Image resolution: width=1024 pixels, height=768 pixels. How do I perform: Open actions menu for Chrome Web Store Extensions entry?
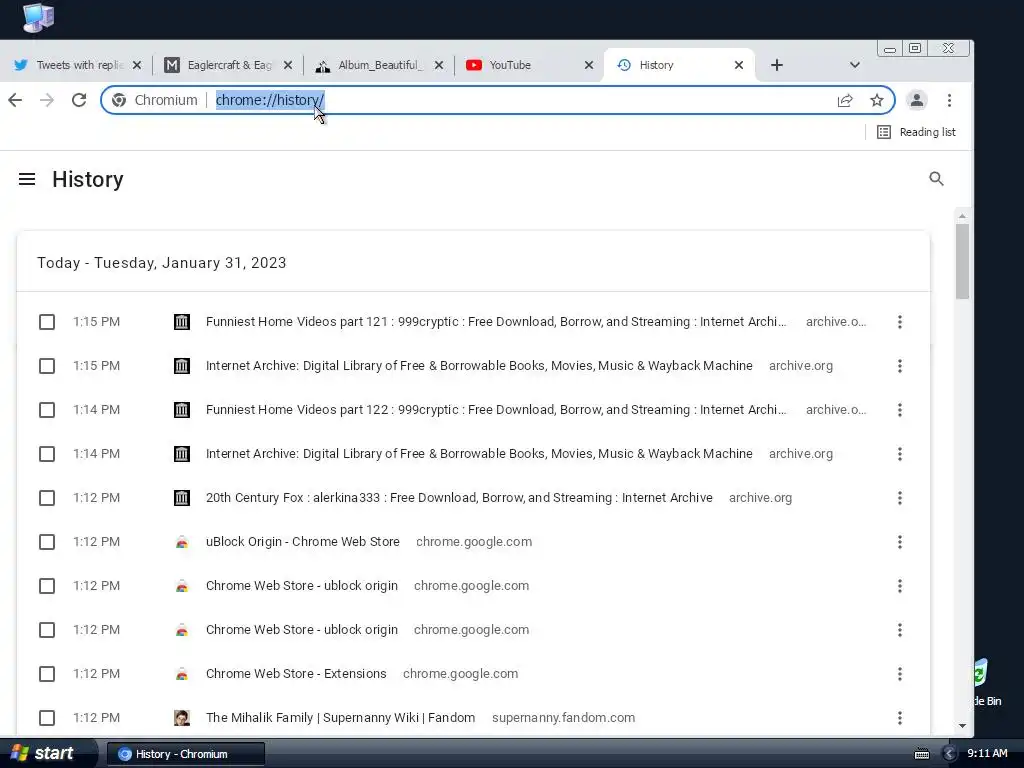point(899,674)
